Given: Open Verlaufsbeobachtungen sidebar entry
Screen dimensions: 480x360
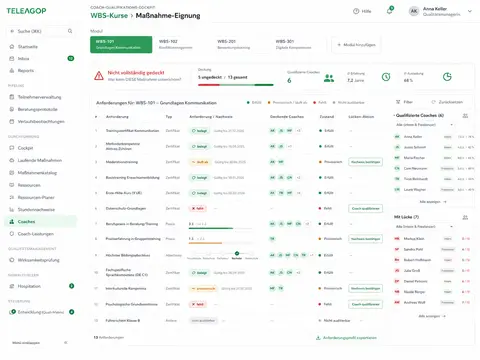Looking at the screenshot, I should [41, 122].
